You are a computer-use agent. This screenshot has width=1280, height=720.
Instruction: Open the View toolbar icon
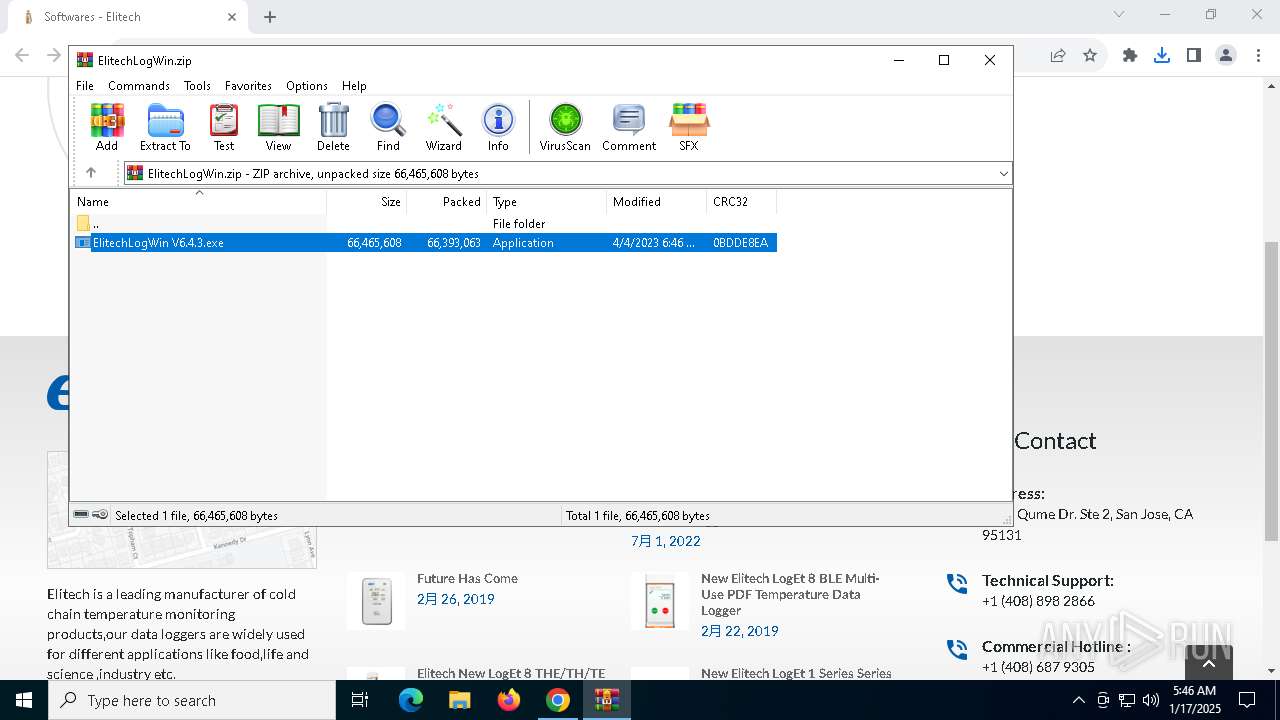pos(278,127)
